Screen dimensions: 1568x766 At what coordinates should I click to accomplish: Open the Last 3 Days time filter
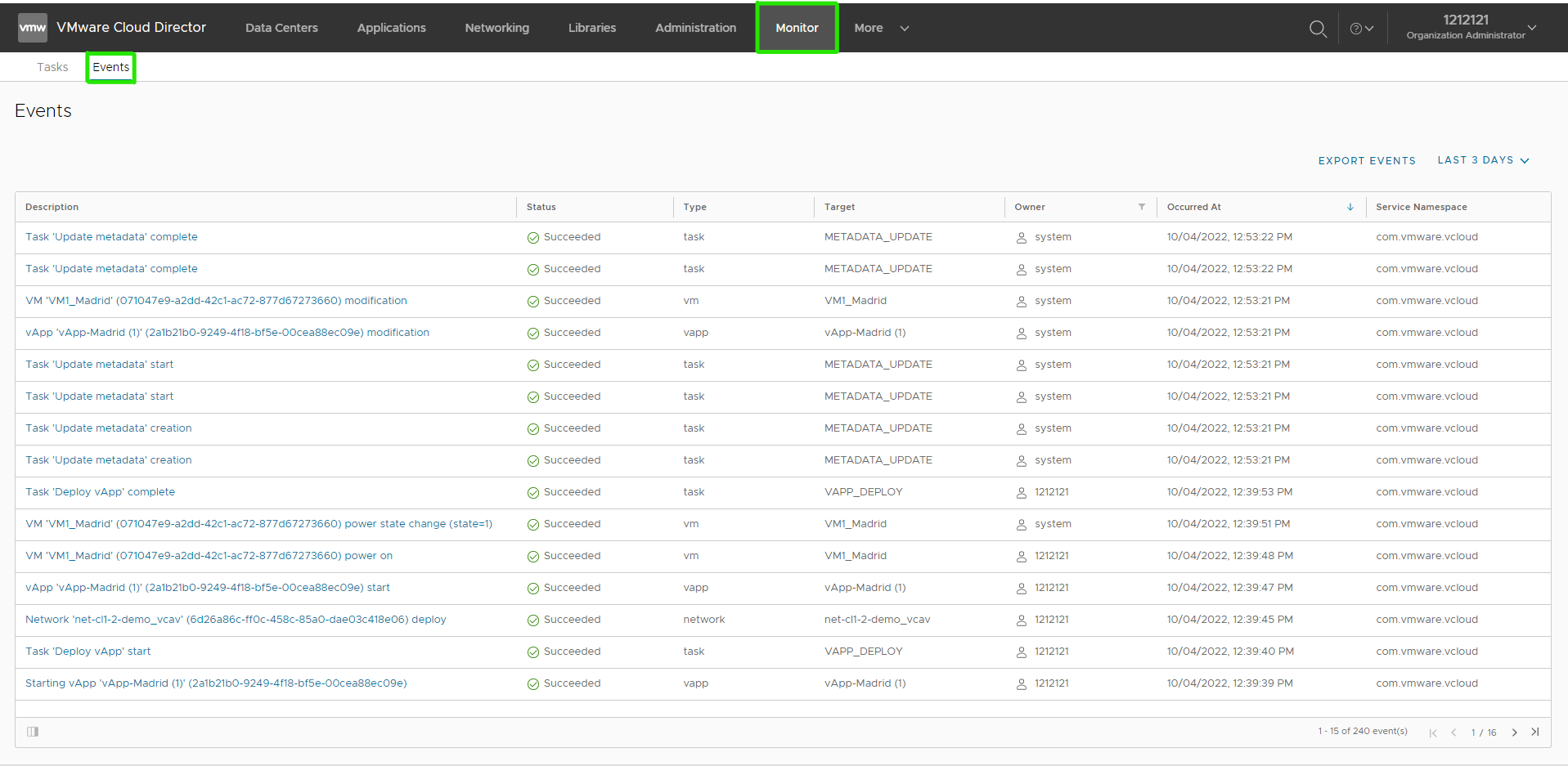(x=1483, y=160)
